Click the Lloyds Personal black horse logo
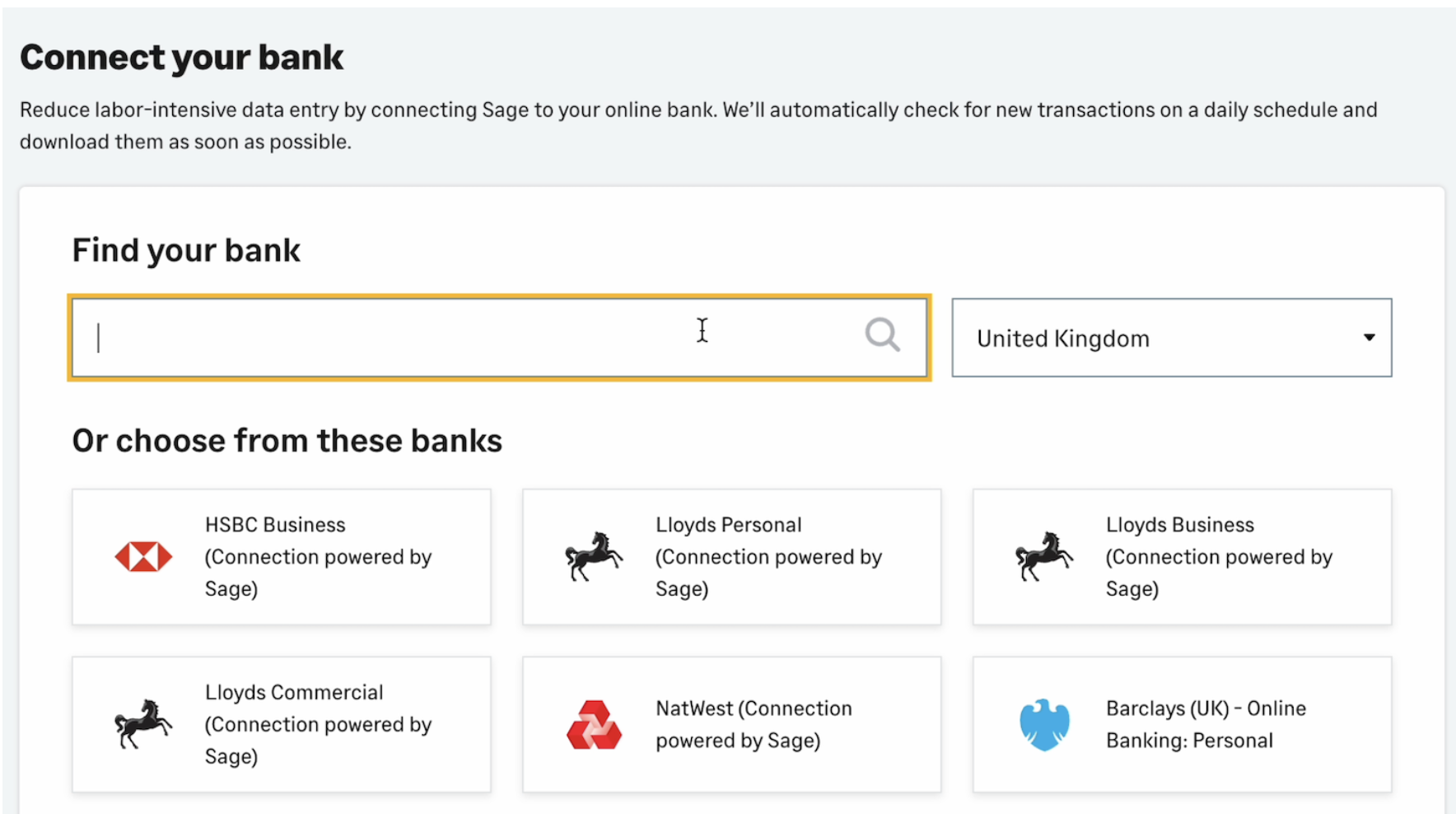Image resolution: width=1456 pixels, height=814 pixels. coord(593,557)
